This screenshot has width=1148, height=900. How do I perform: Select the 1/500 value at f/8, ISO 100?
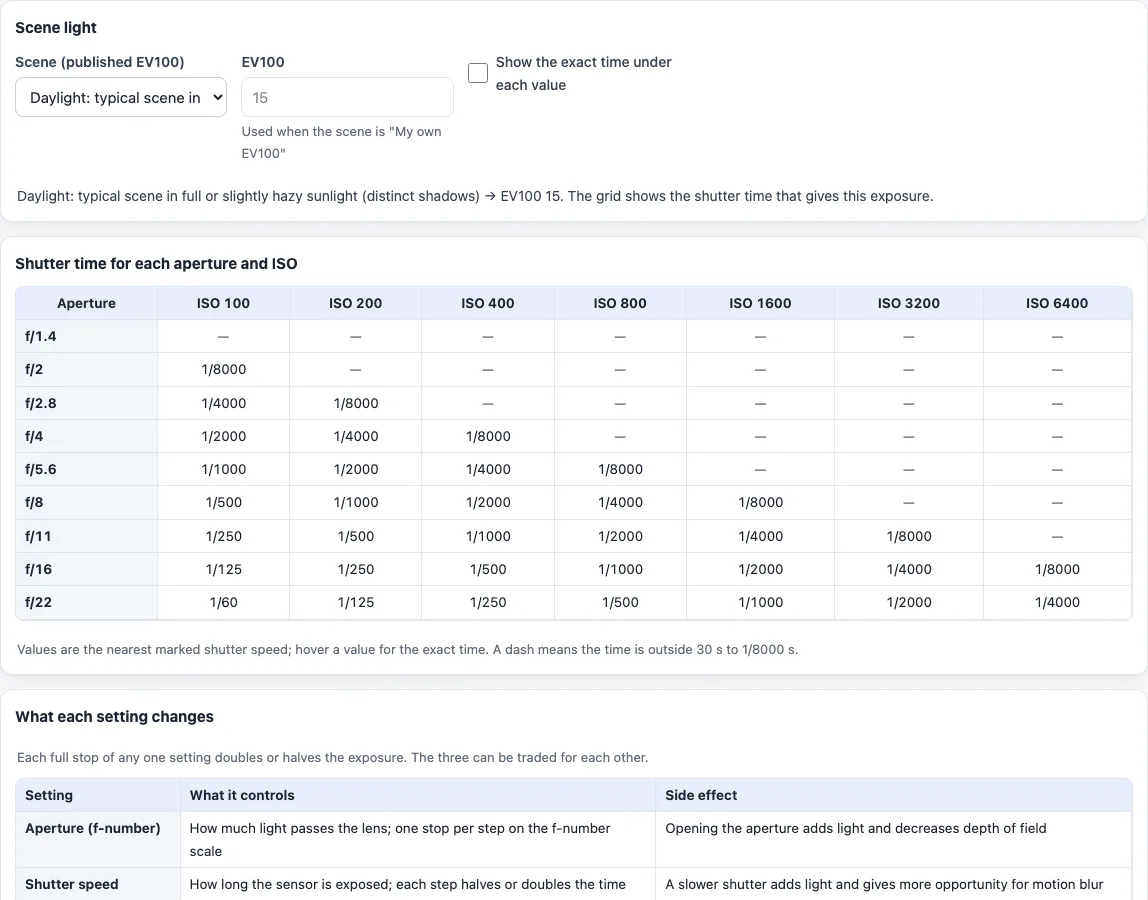(x=223, y=503)
